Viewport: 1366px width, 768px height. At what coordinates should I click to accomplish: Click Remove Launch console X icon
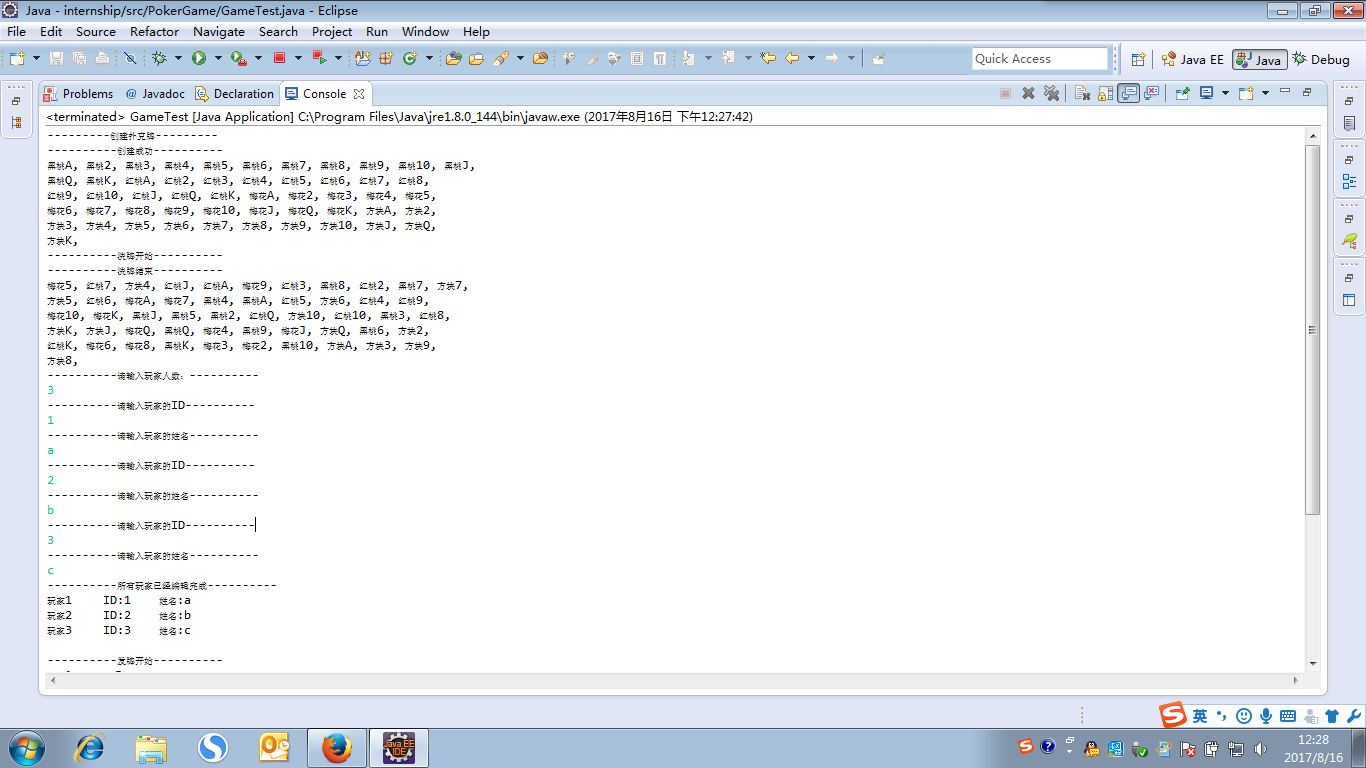pyautogui.click(x=1028, y=93)
